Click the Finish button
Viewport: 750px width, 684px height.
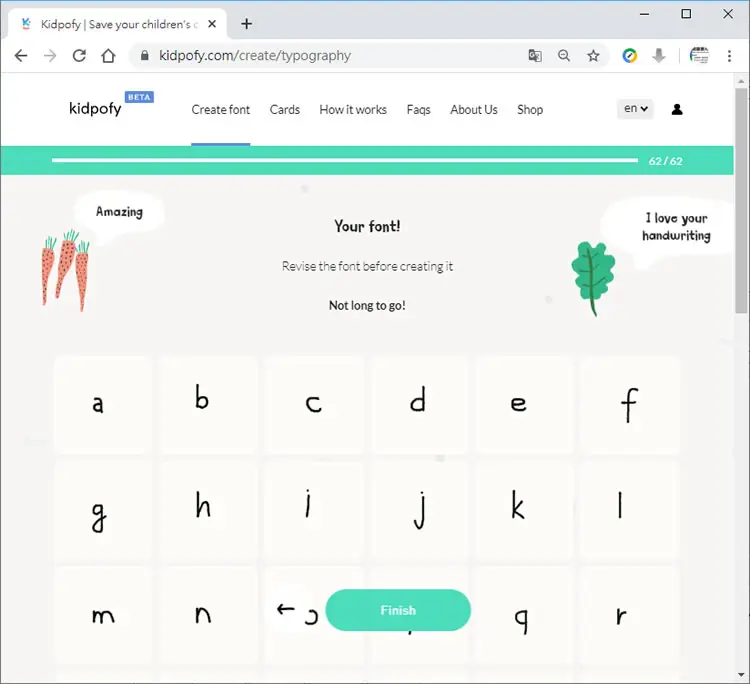pos(398,610)
